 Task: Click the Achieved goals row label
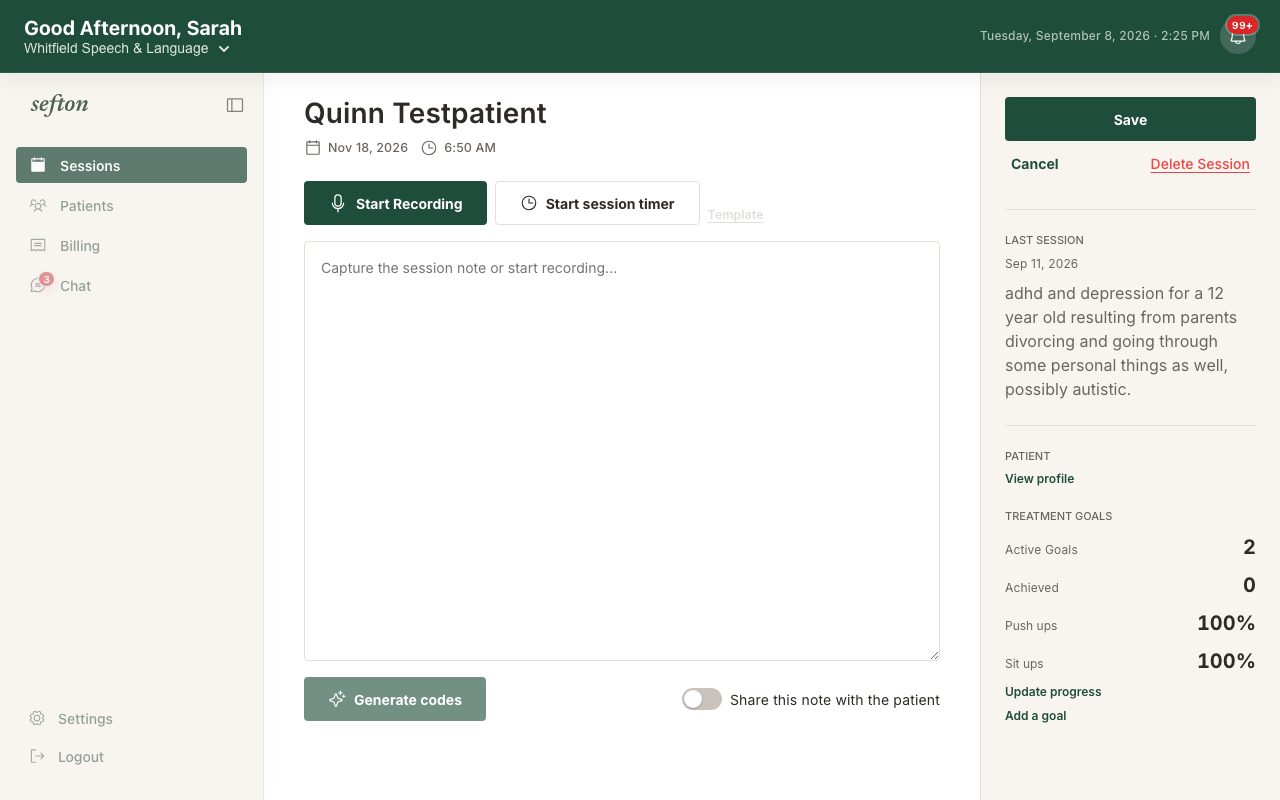pos(1032,587)
